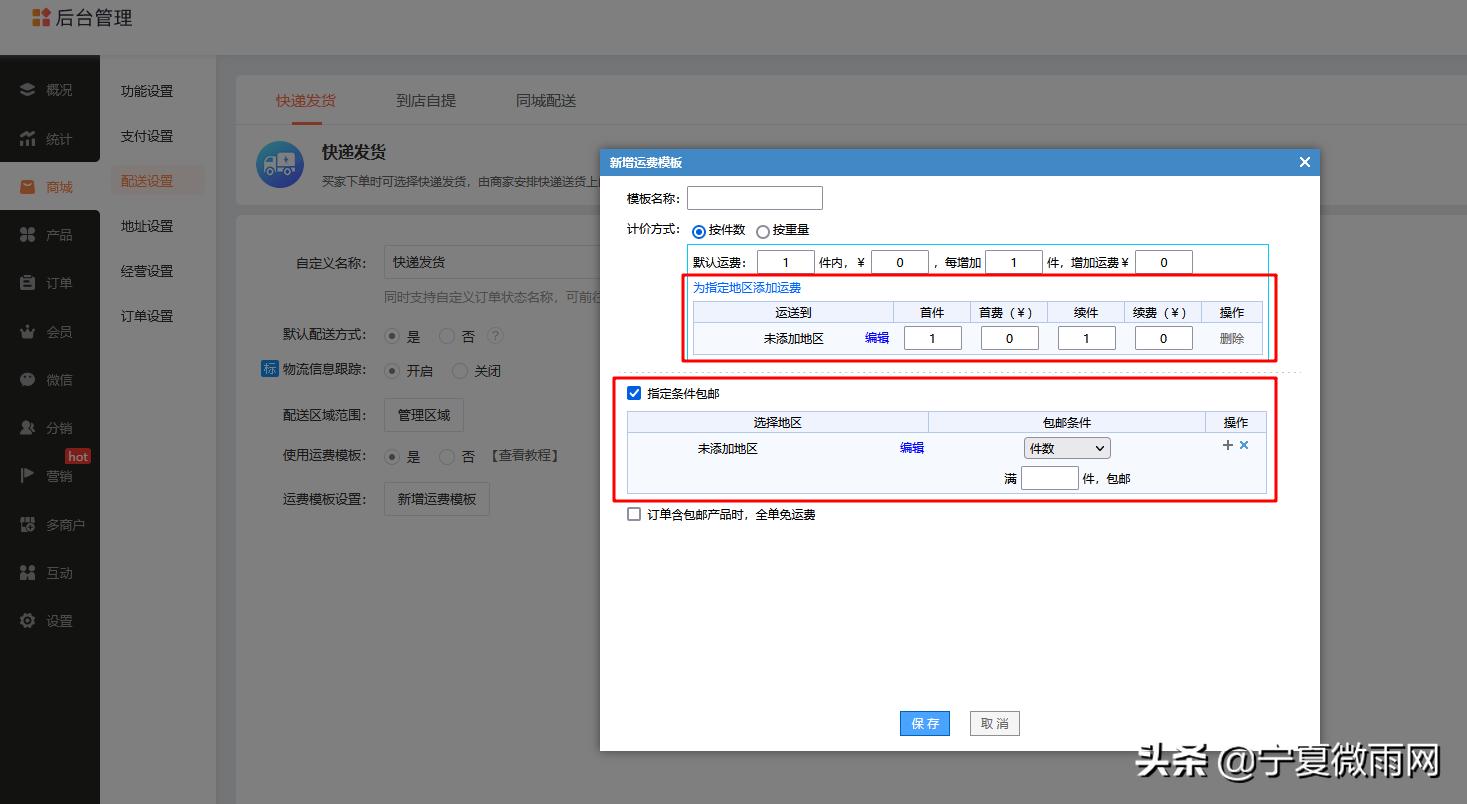Switch to the 到店自提 tab

428,100
